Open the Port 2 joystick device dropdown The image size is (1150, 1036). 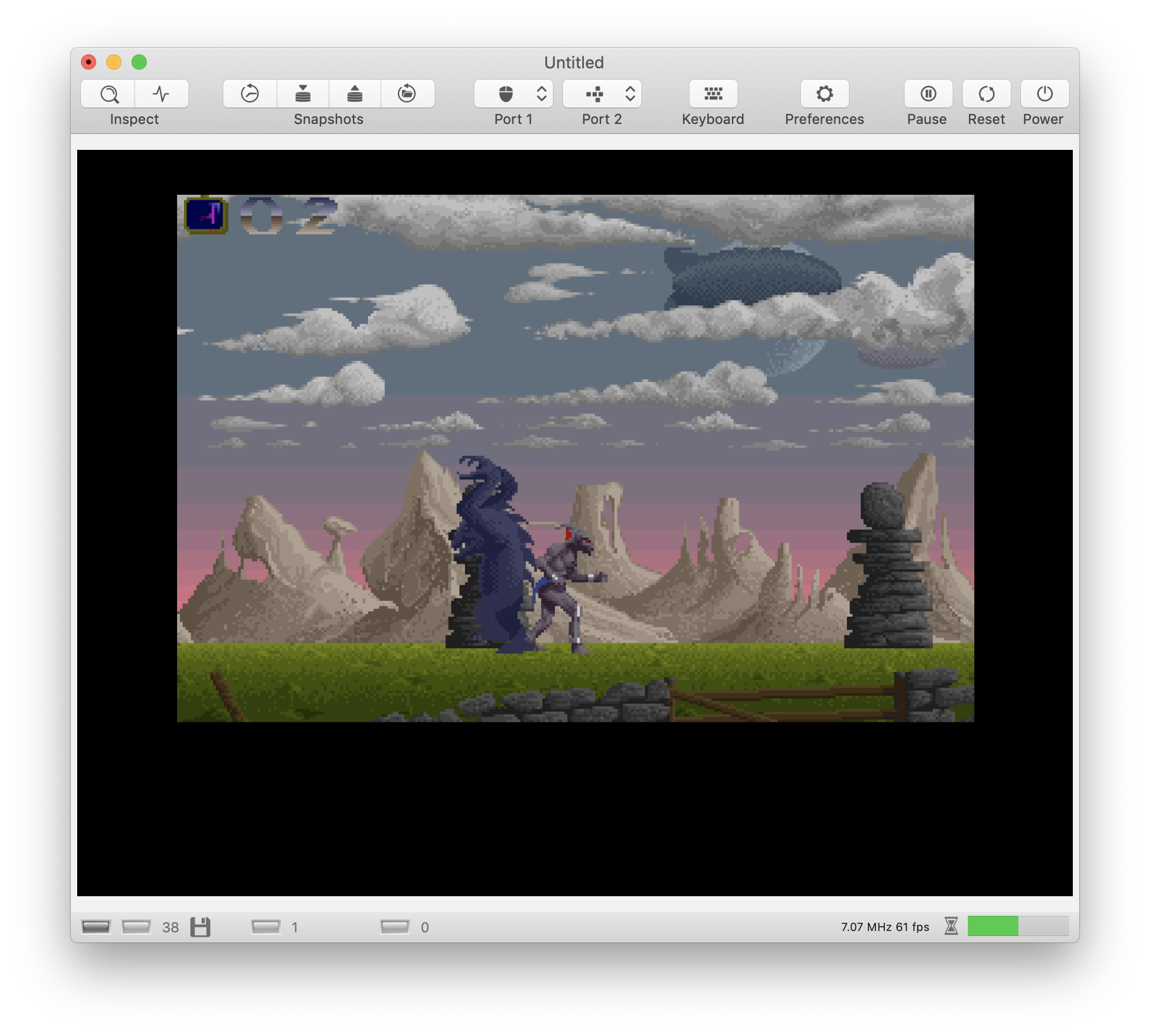point(602,94)
